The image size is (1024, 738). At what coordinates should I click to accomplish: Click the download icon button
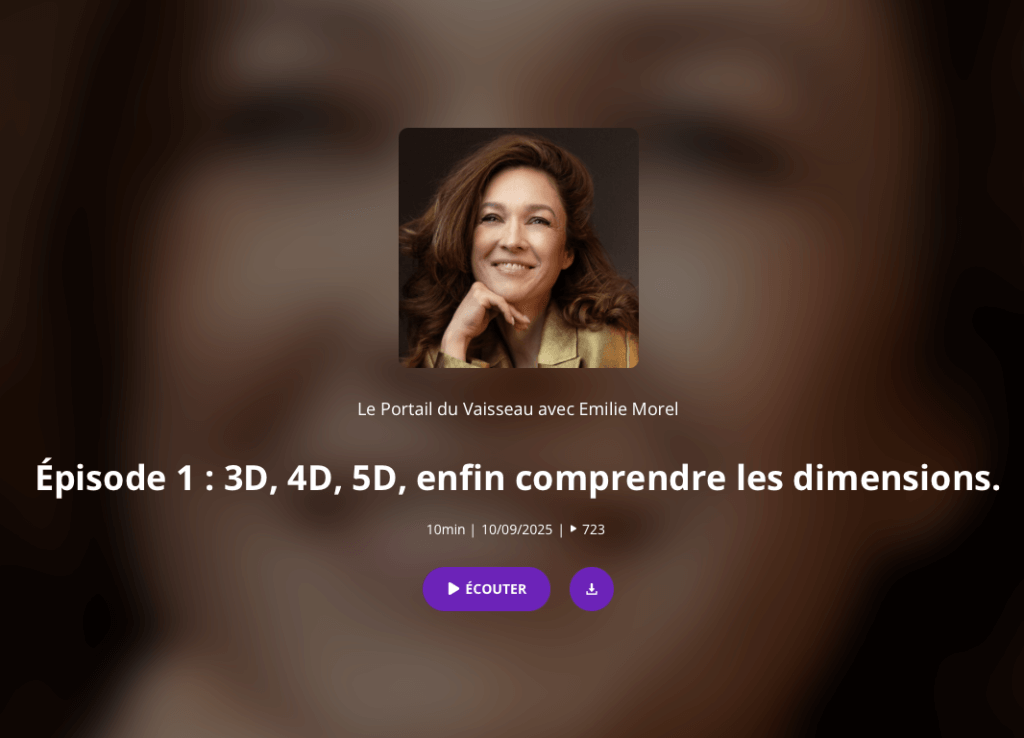pos(591,589)
